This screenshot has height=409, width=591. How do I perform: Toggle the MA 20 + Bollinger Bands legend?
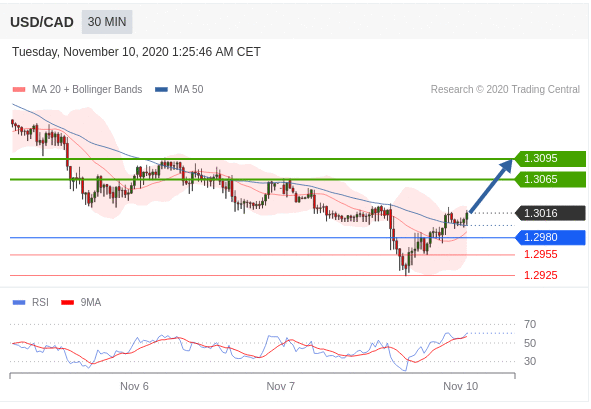pyautogui.click(x=87, y=89)
